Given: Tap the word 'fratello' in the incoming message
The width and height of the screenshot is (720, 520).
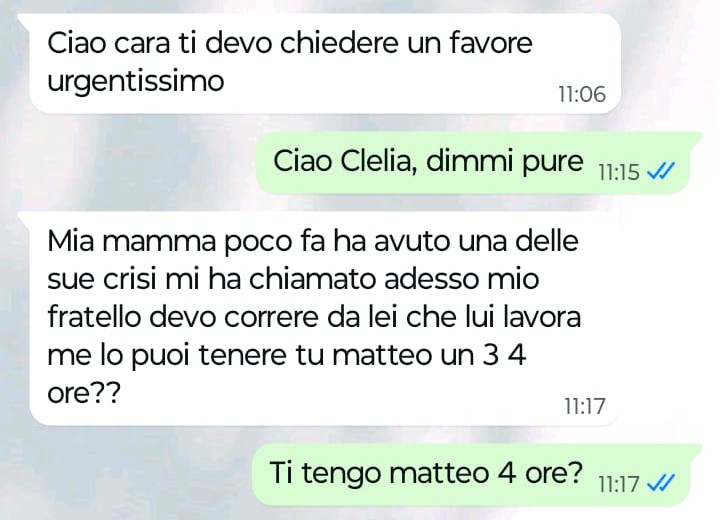Looking at the screenshot, I should coord(95,317).
